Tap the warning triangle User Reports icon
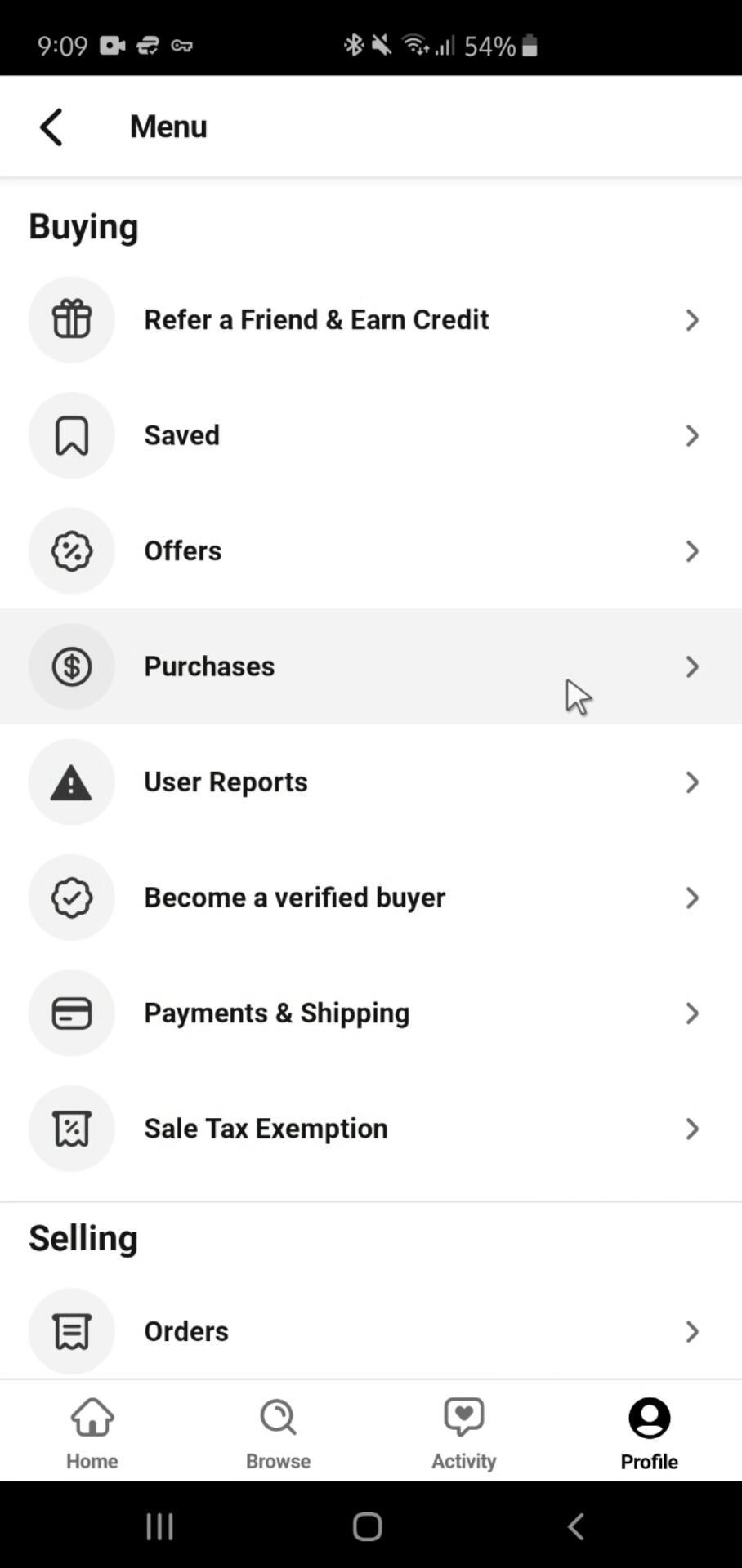This screenshot has height=1568, width=742. [72, 782]
